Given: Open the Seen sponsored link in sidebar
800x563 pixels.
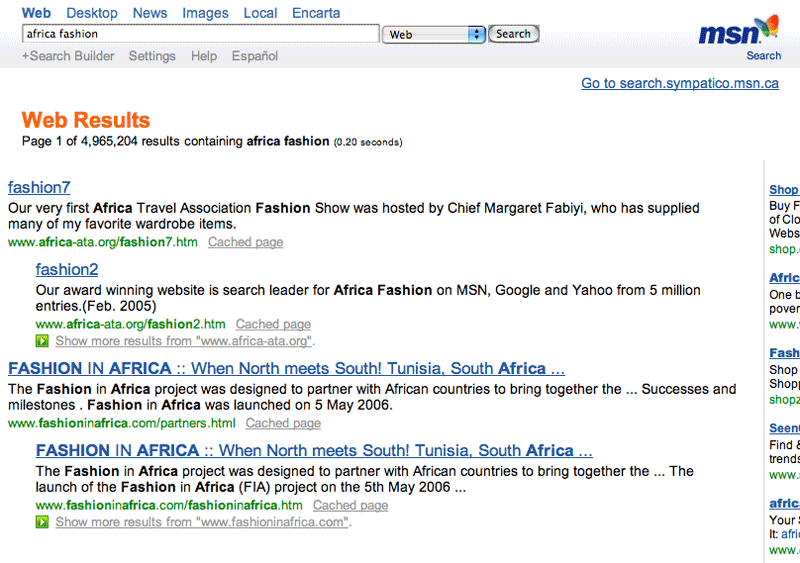Looking at the screenshot, I should coord(784,428).
